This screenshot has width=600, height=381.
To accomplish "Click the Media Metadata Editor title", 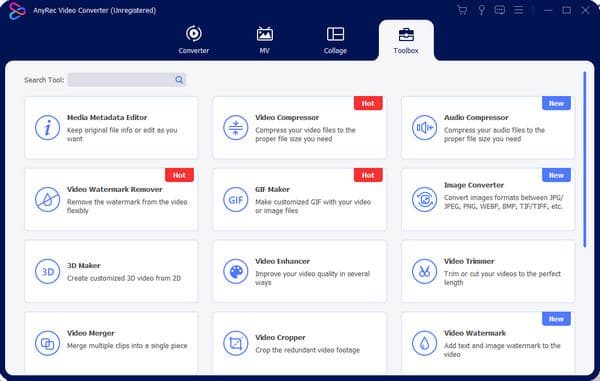I will (107, 117).
